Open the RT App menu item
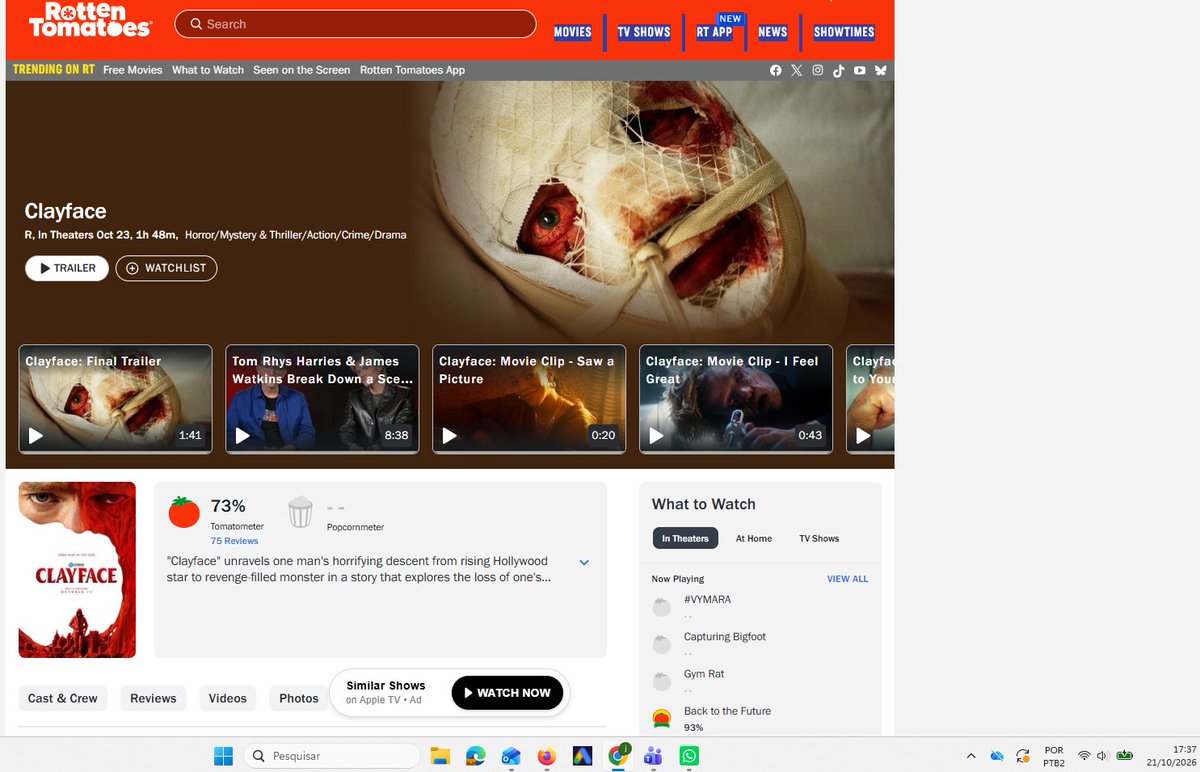The width and height of the screenshot is (1200, 772). tap(715, 32)
